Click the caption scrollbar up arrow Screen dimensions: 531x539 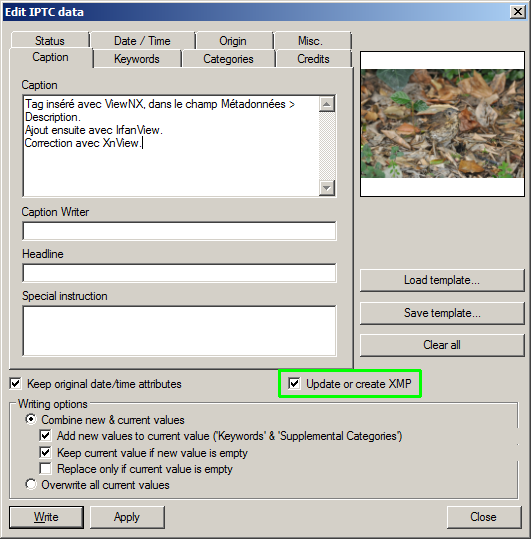[327, 104]
